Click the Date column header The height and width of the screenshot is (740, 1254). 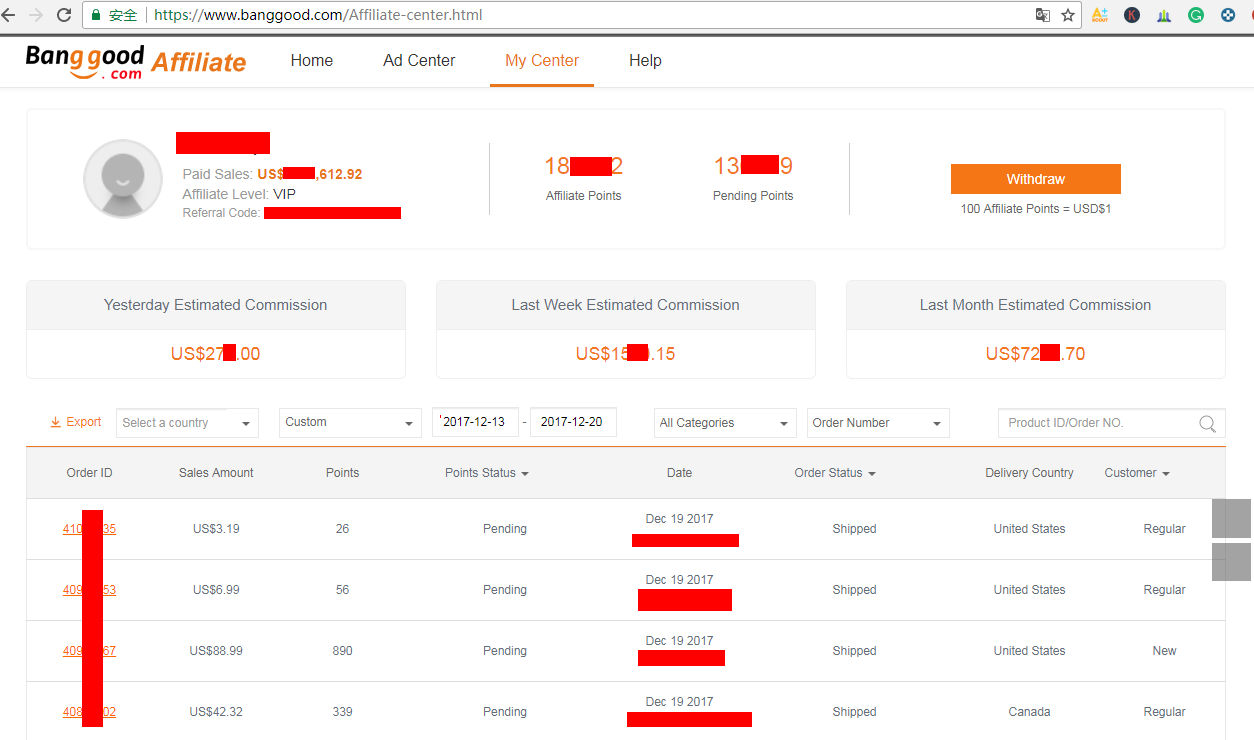679,473
